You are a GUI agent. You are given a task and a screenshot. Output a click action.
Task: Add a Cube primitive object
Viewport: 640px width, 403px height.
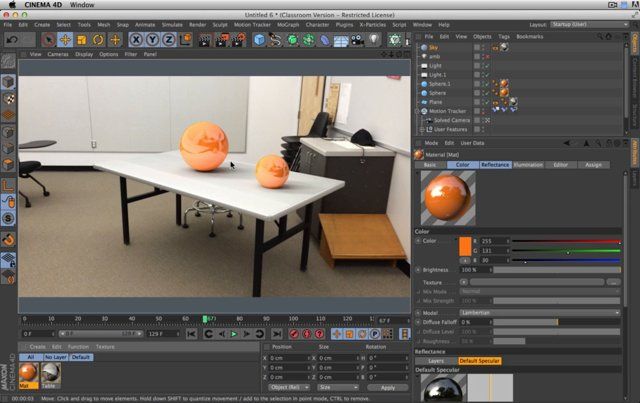(259, 40)
